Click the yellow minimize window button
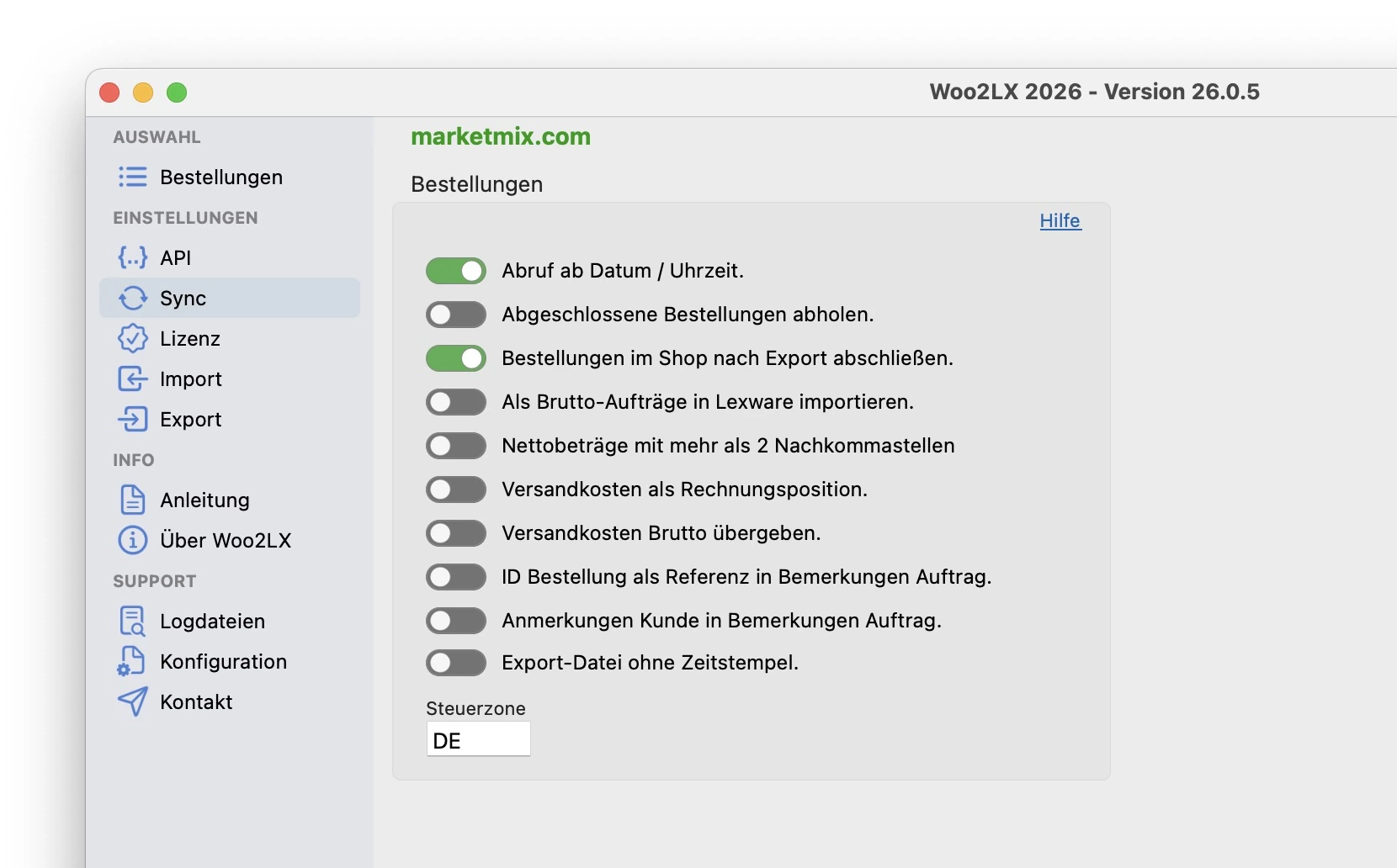The height and width of the screenshot is (868, 1397). tap(143, 93)
